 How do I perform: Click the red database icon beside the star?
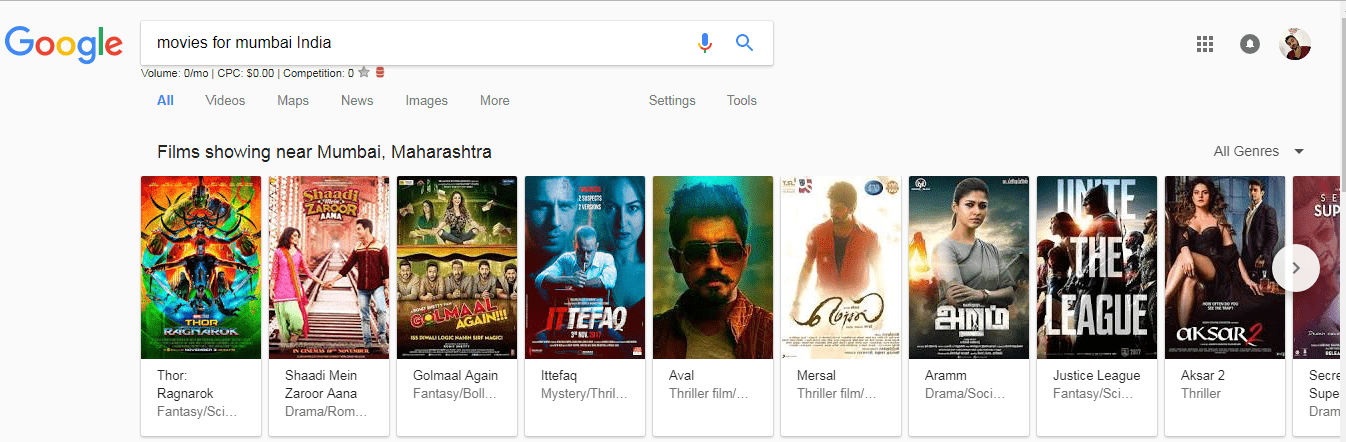[x=380, y=73]
